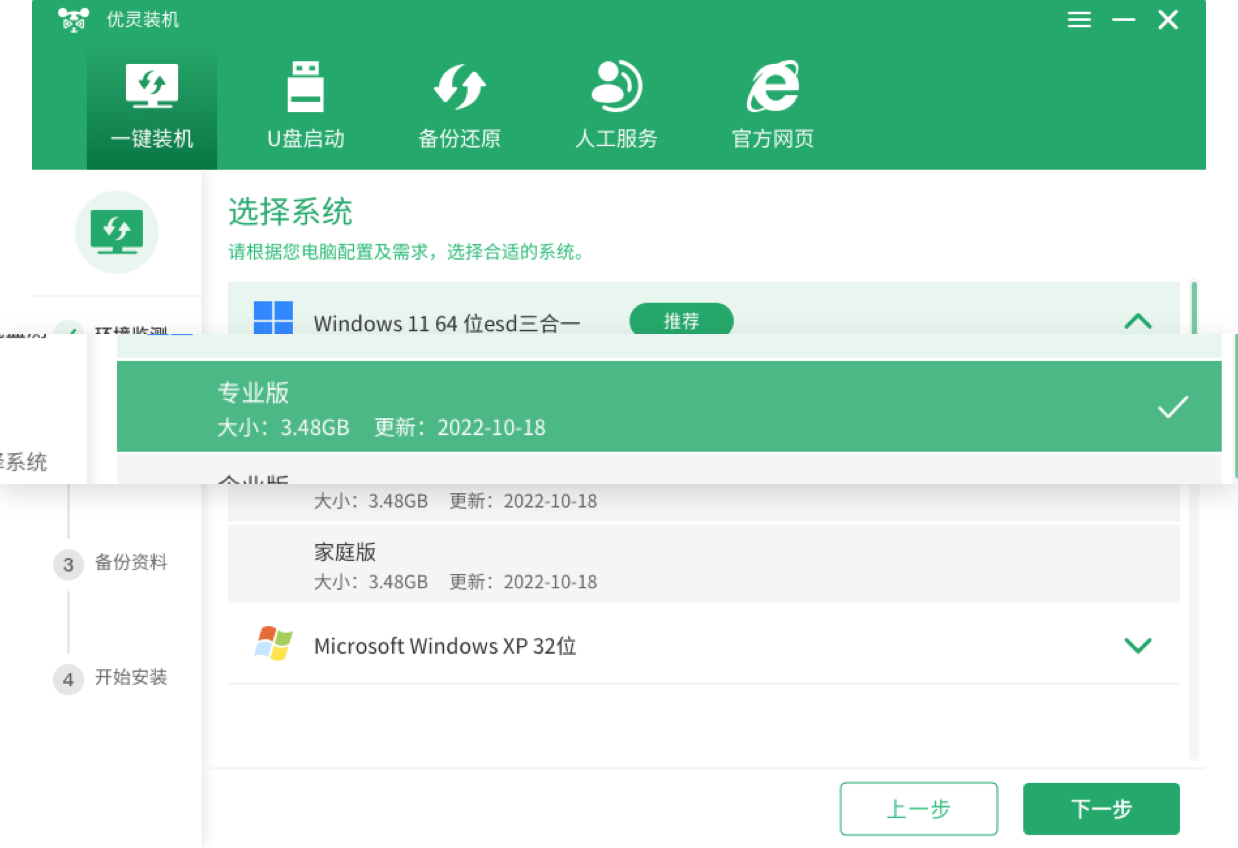Click the 下一步 button
Screen dimensions: 1238x848
(x=1101, y=809)
